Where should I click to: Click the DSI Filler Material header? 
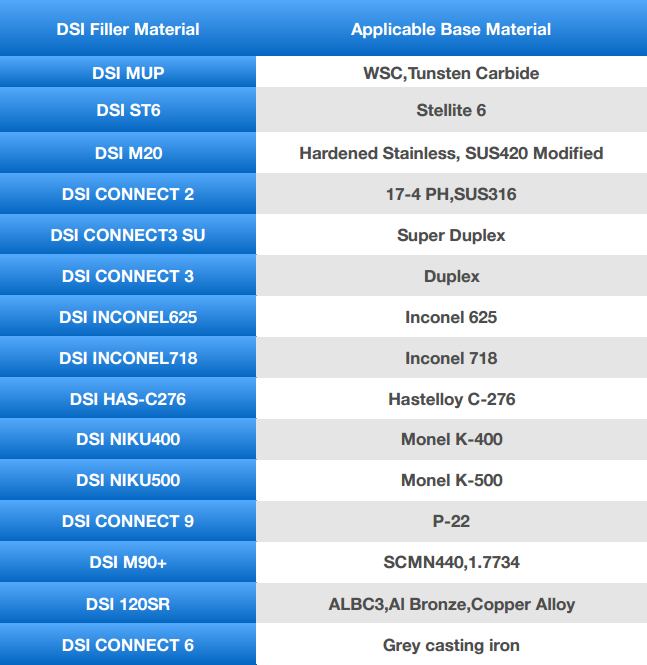128,29
